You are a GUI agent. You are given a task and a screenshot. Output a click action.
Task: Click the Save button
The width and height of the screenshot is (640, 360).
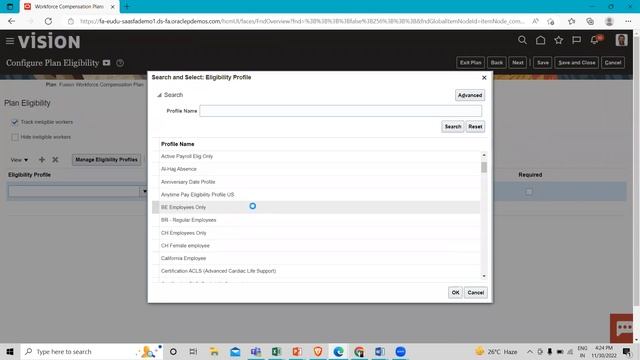(x=543, y=62)
